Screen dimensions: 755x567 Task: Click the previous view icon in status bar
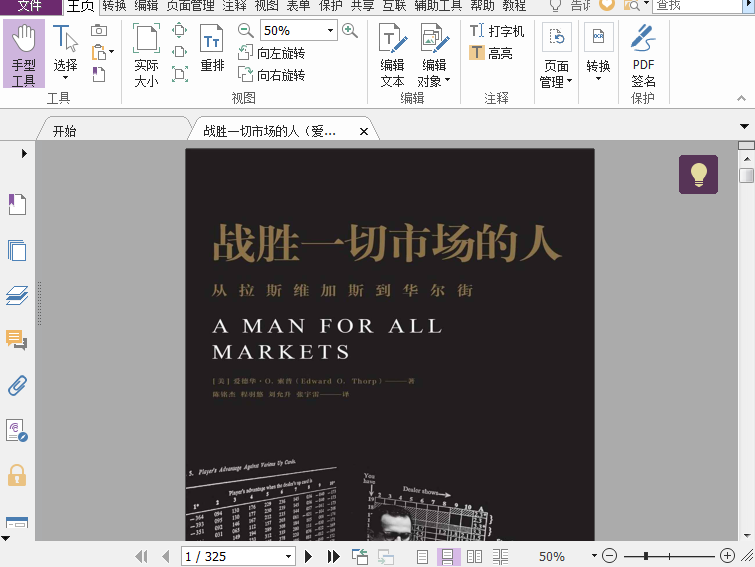click(x=360, y=556)
